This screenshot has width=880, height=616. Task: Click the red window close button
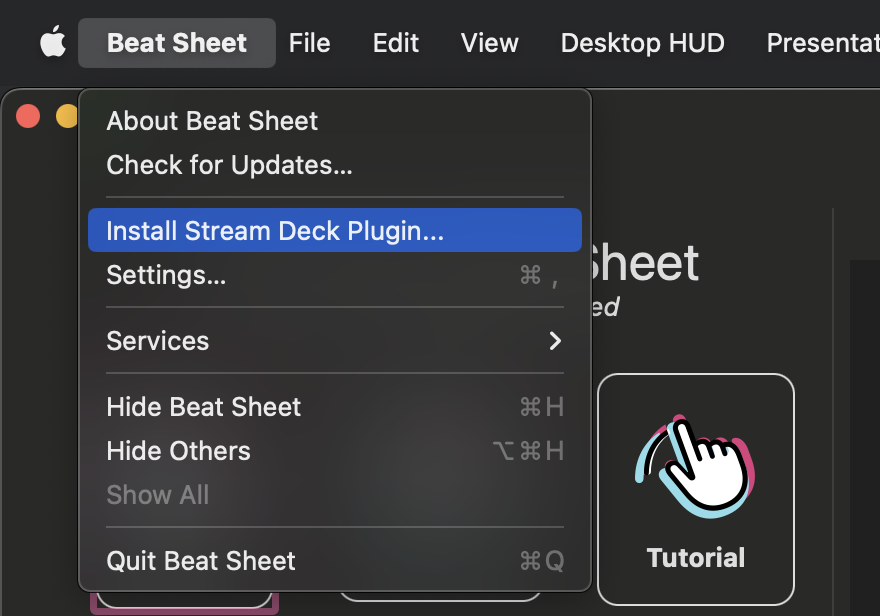point(28,116)
